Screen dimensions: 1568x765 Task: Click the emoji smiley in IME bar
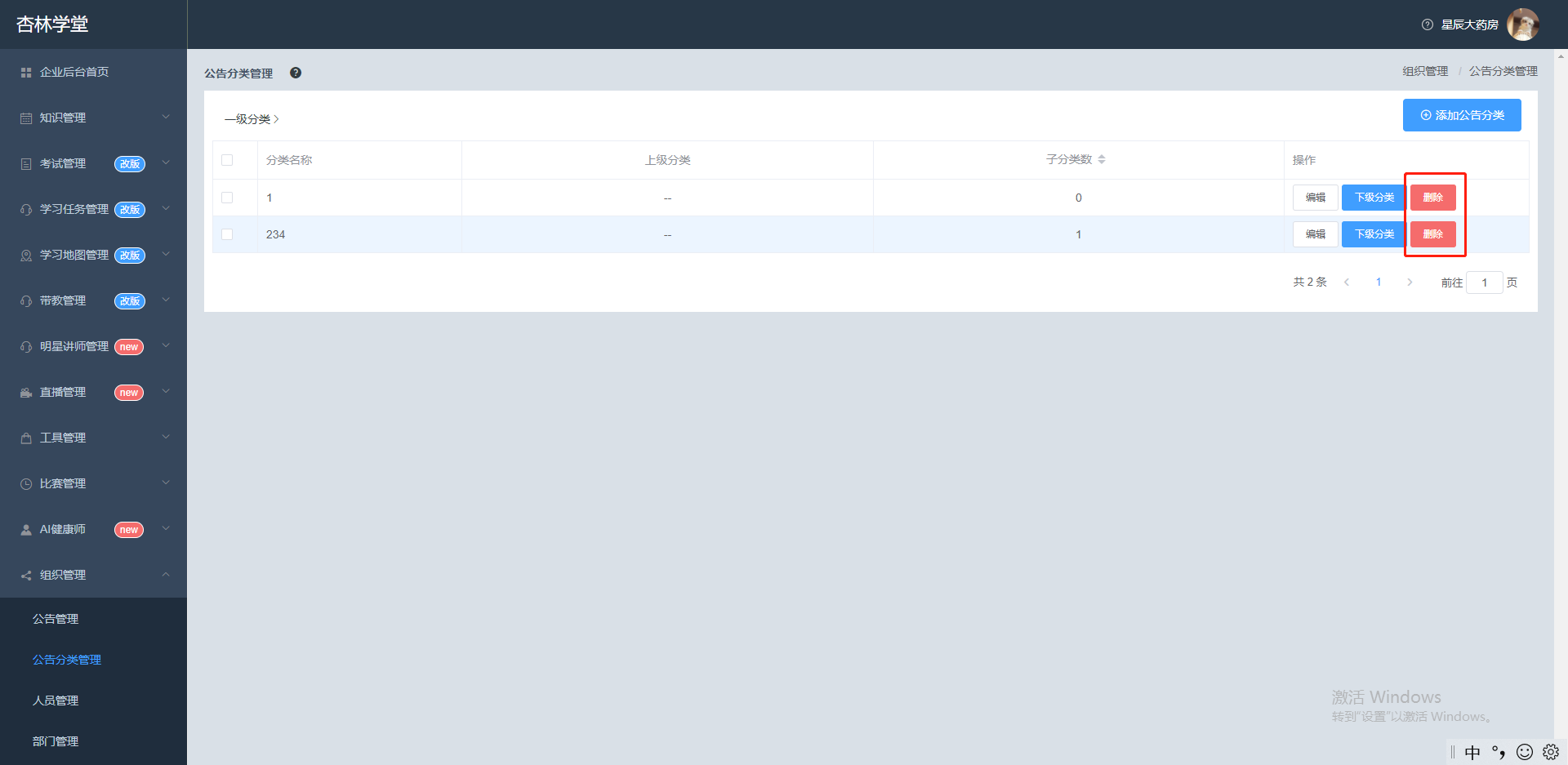(x=1525, y=752)
